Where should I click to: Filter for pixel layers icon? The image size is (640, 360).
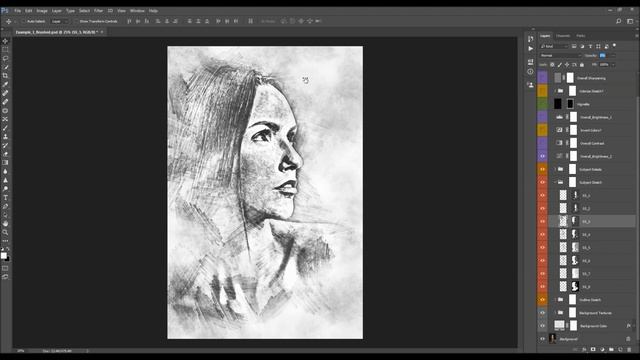(x=574, y=47)
